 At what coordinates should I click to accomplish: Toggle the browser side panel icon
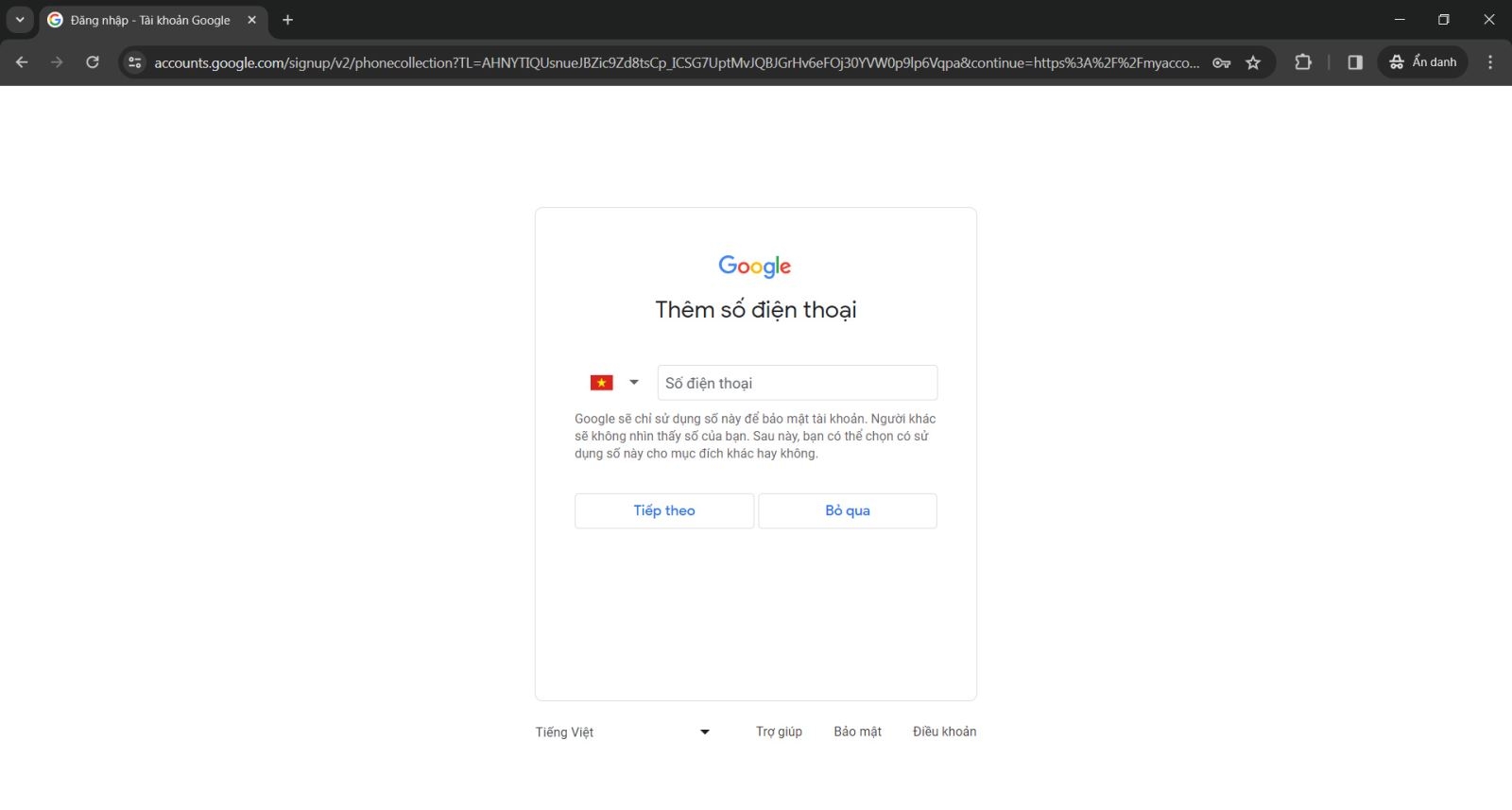[1355, 62]
